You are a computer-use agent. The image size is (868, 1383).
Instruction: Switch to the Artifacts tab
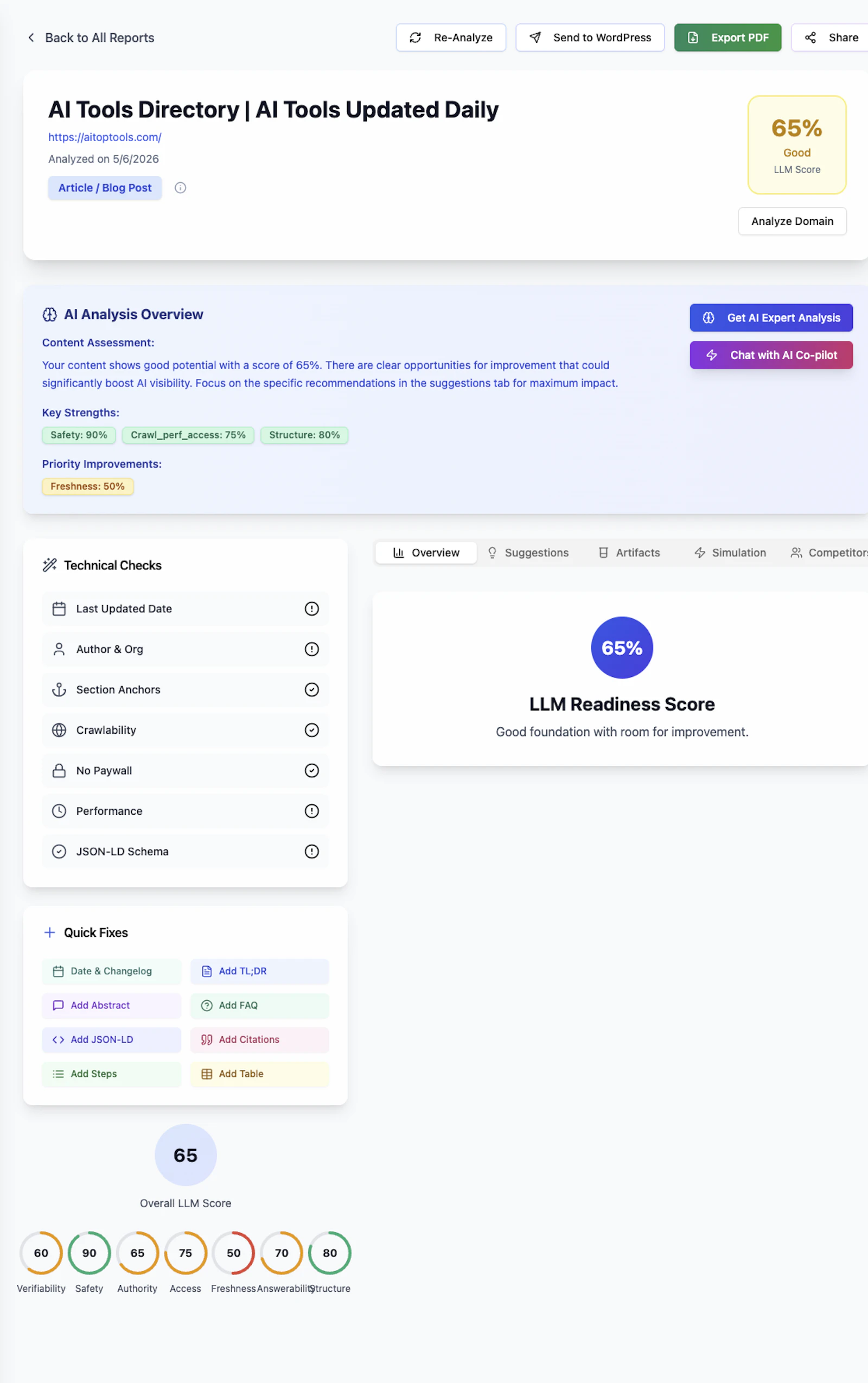(x=629, y=553)
